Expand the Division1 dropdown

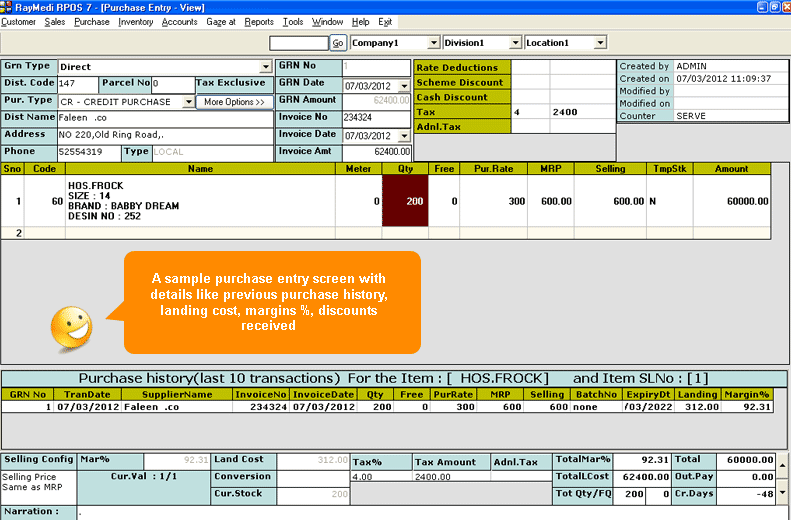[515, 43]
